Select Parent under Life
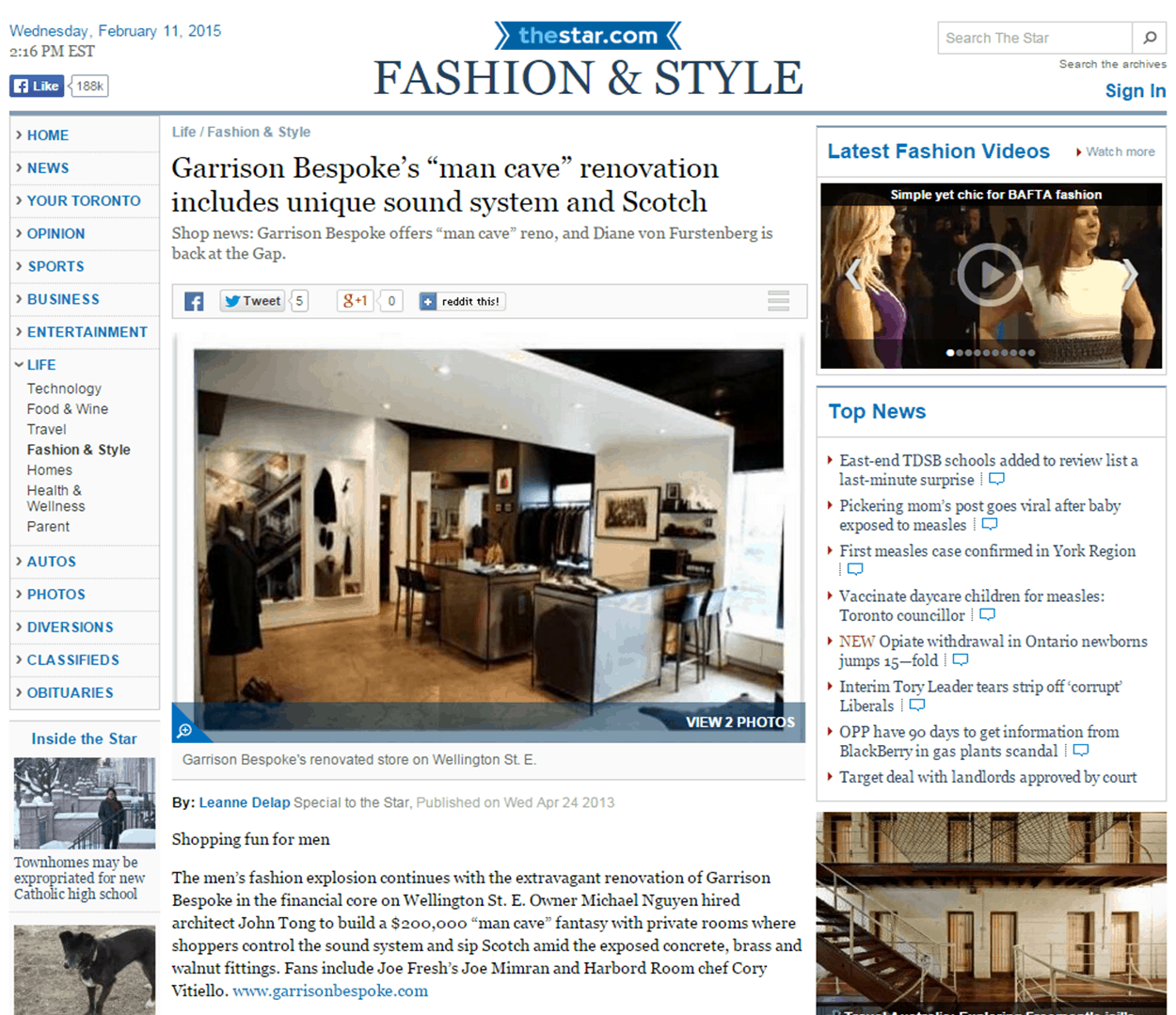Viewport: 1176px width, 1015px height. [48, 527]
